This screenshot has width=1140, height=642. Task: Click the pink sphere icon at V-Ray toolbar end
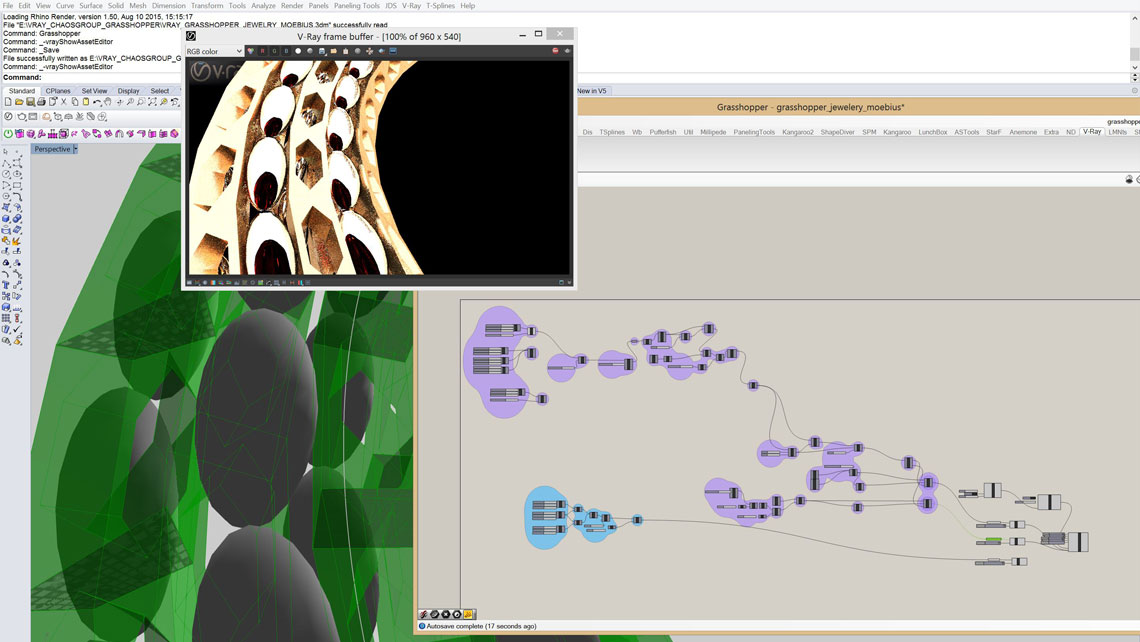point(174,134)
